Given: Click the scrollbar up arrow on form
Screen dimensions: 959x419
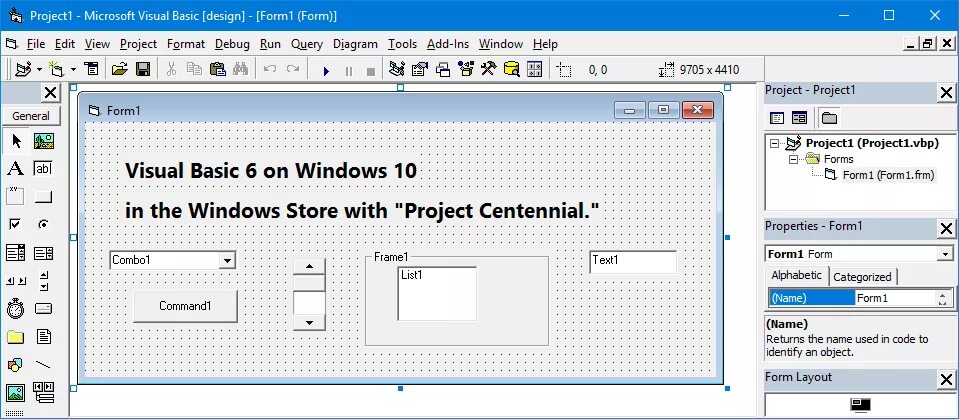Looking at the screenshot, I should tap(309, 266).
